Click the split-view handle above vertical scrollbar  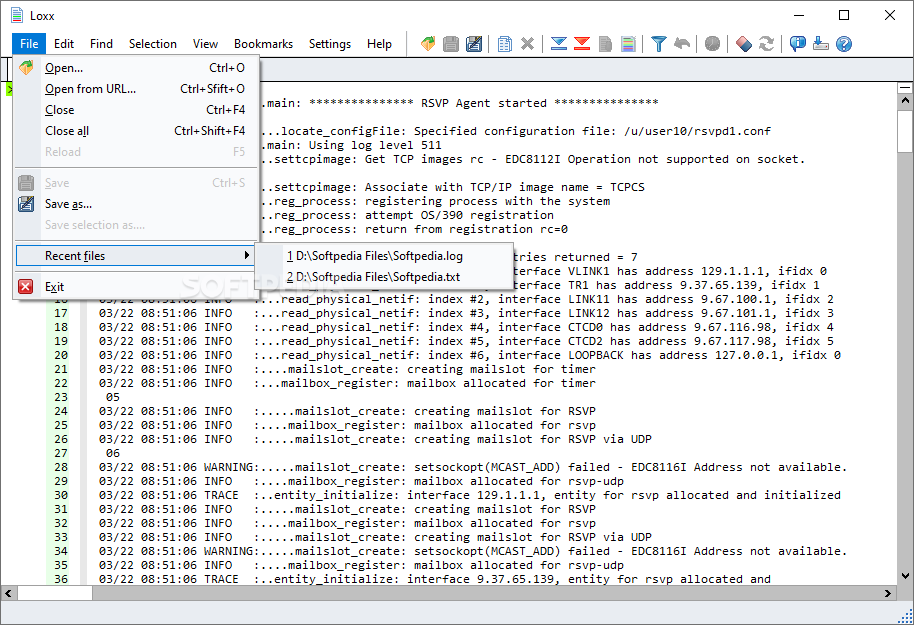[905, 87]
